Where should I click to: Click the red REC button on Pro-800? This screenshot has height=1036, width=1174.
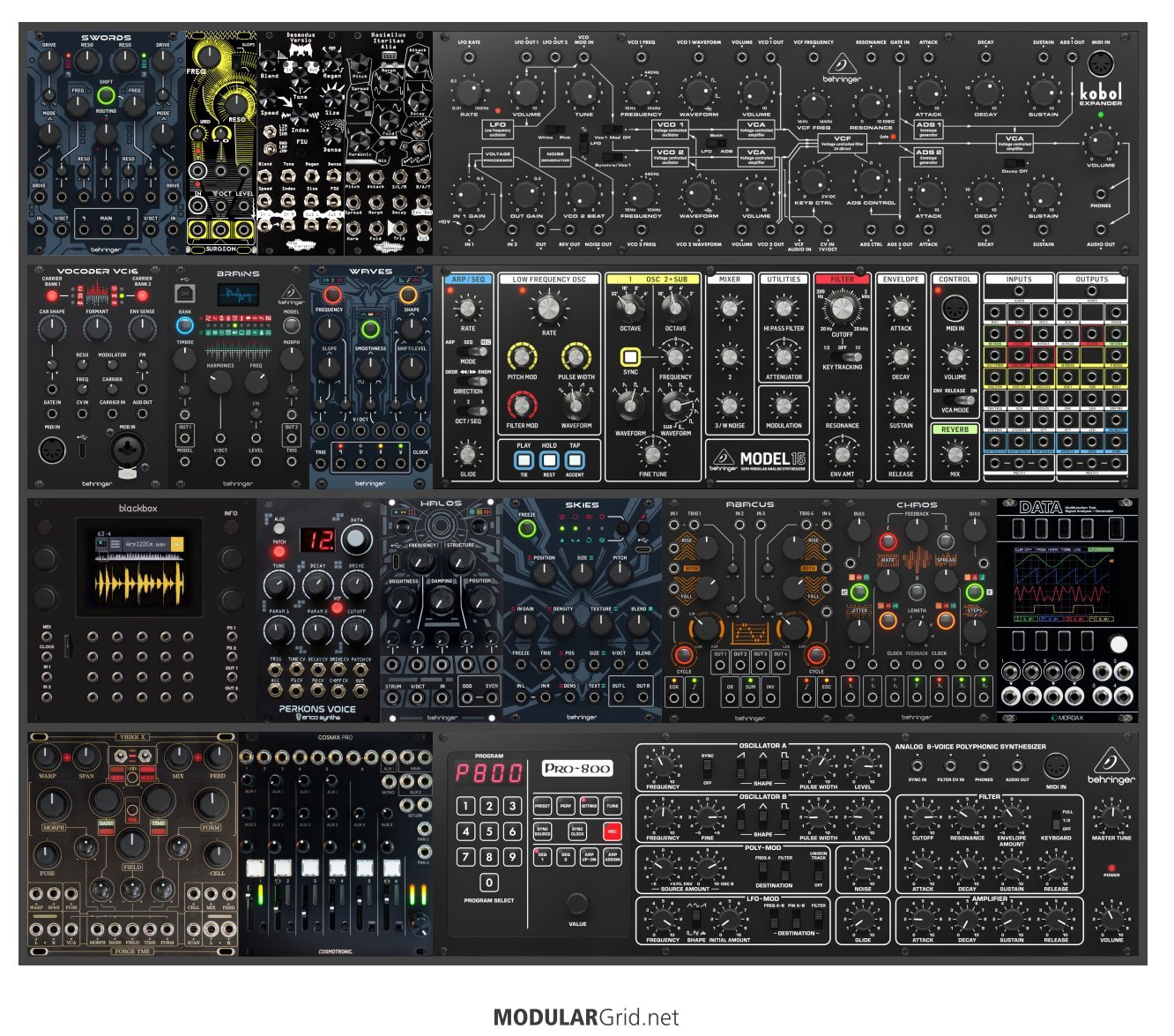coord(613,831)
